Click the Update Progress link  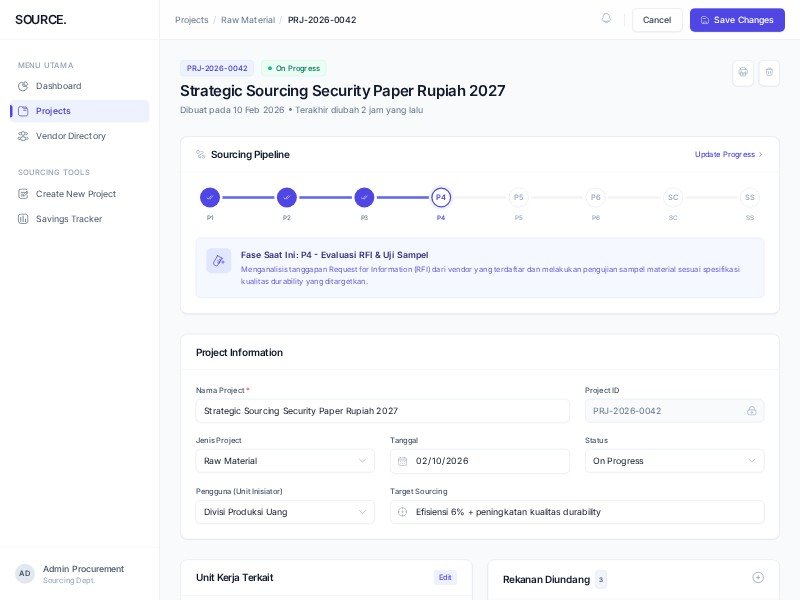(728, 155)
